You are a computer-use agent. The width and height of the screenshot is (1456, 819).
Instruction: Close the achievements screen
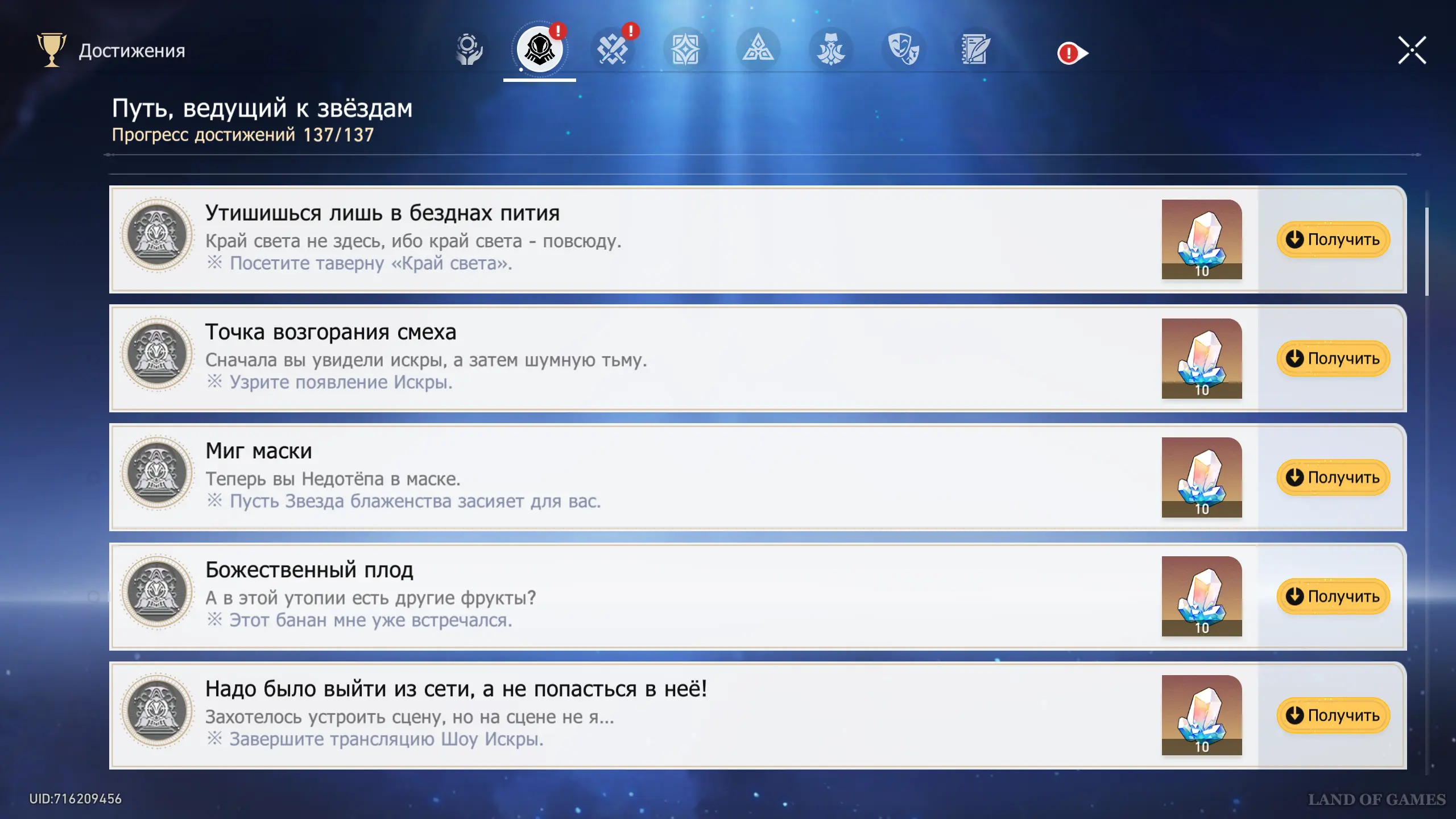[x=1412, y=50]
